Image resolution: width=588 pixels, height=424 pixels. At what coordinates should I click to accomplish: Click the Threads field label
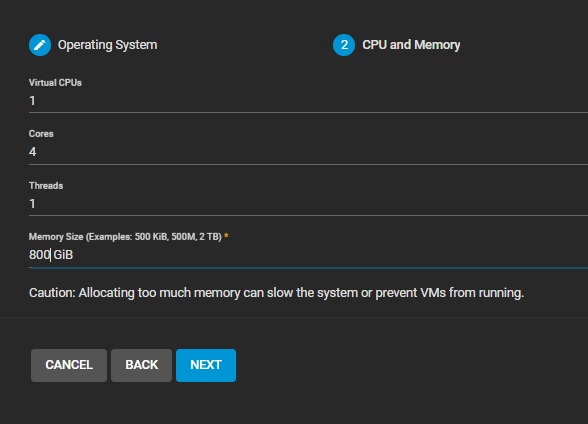46,186
